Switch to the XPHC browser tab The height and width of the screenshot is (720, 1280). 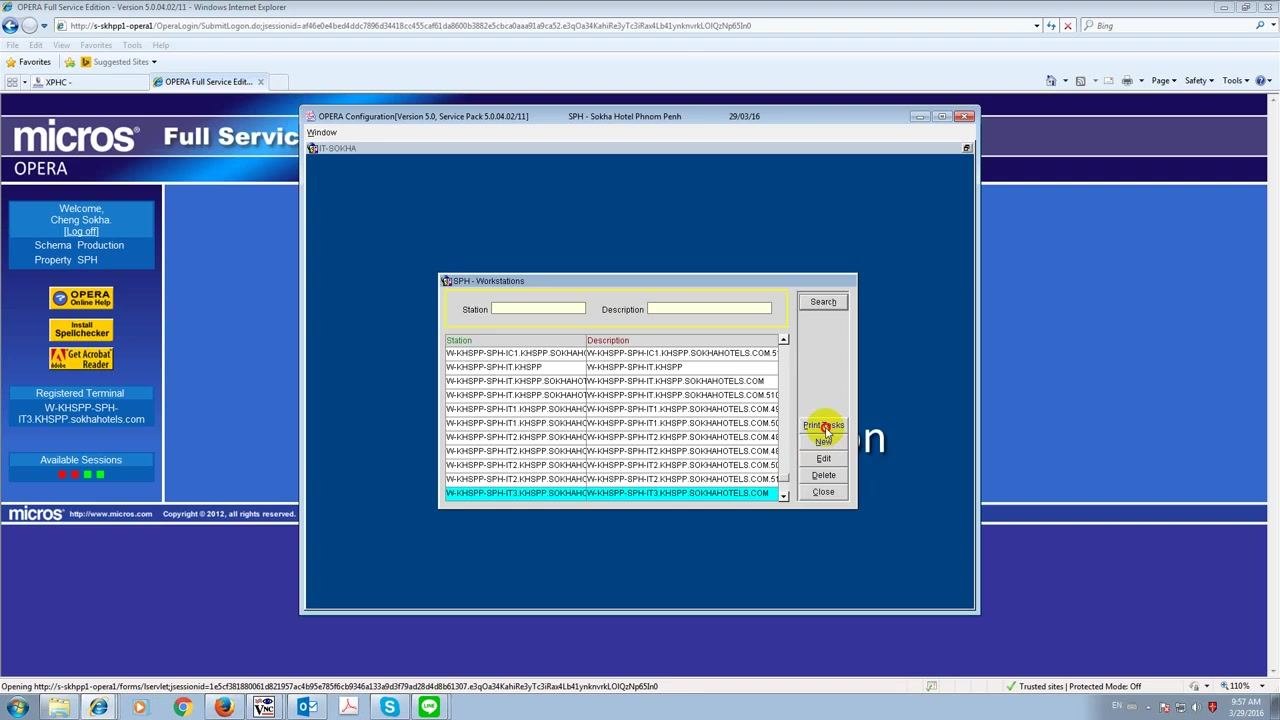coord(88,82)
